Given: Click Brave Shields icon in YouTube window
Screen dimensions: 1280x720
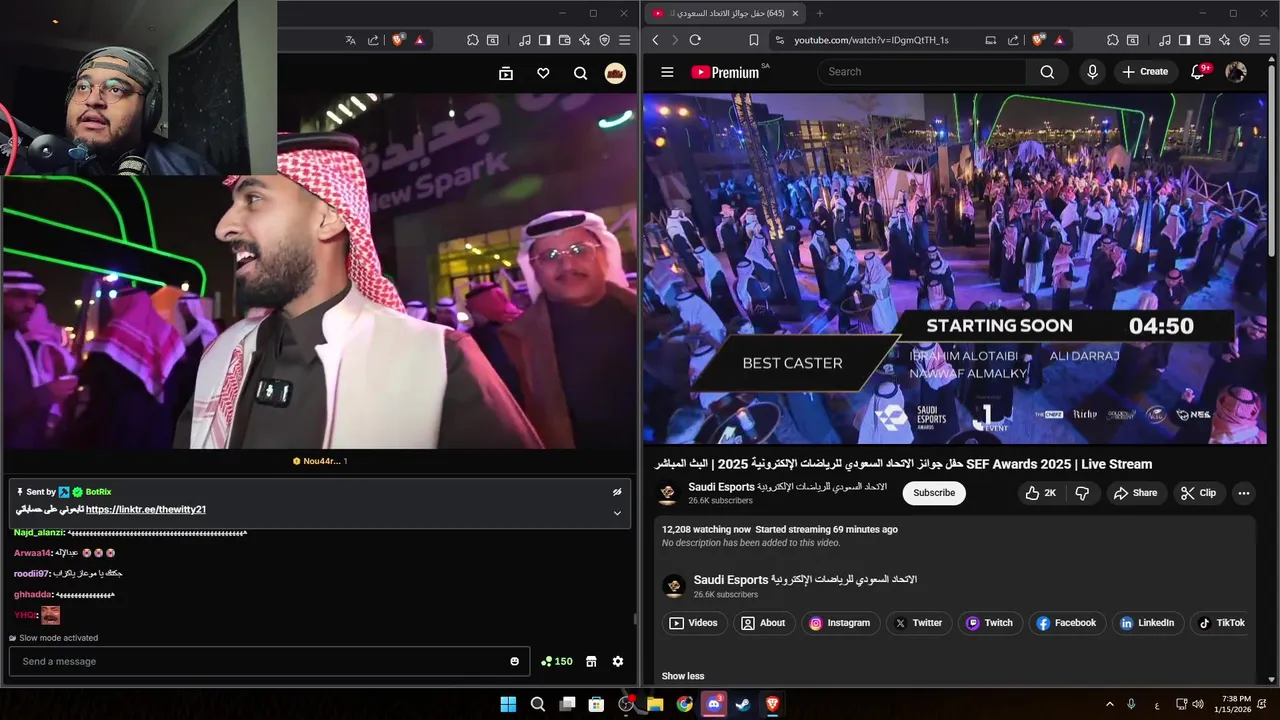Looking at the screenshot, I should click(x=1038, y=40).
